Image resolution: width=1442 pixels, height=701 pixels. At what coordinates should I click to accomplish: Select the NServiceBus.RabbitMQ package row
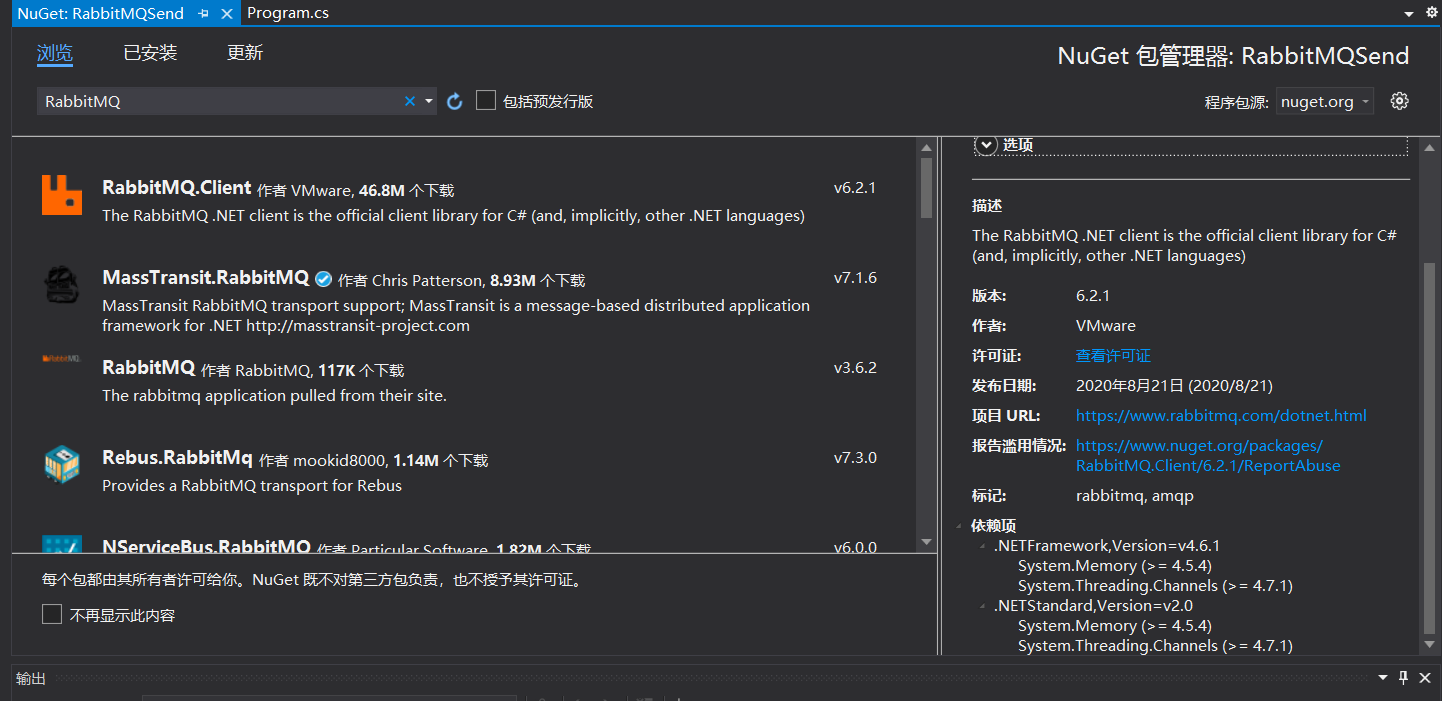(x=464, y=543)
